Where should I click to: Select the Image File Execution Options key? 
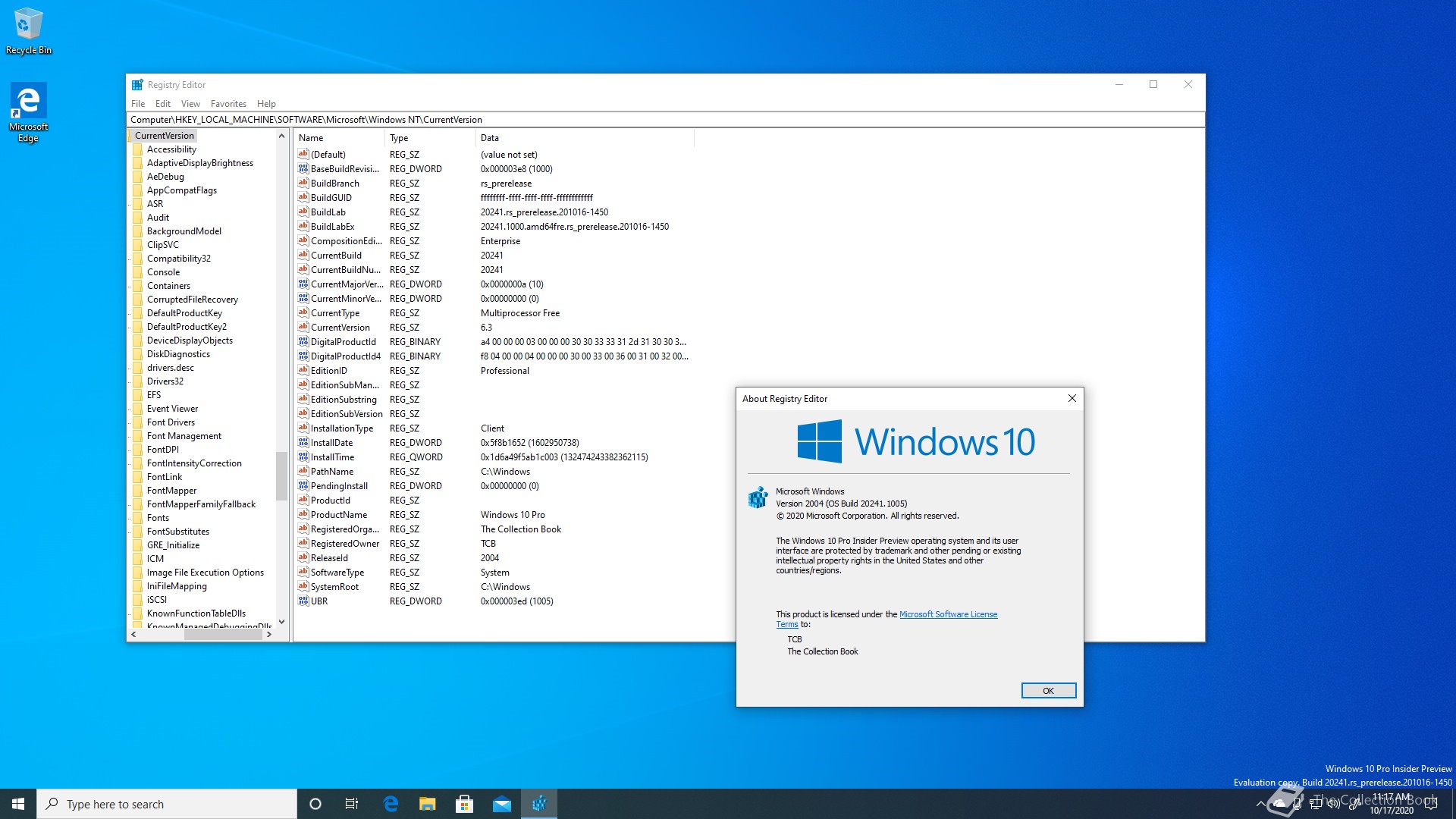click(206, 573)
